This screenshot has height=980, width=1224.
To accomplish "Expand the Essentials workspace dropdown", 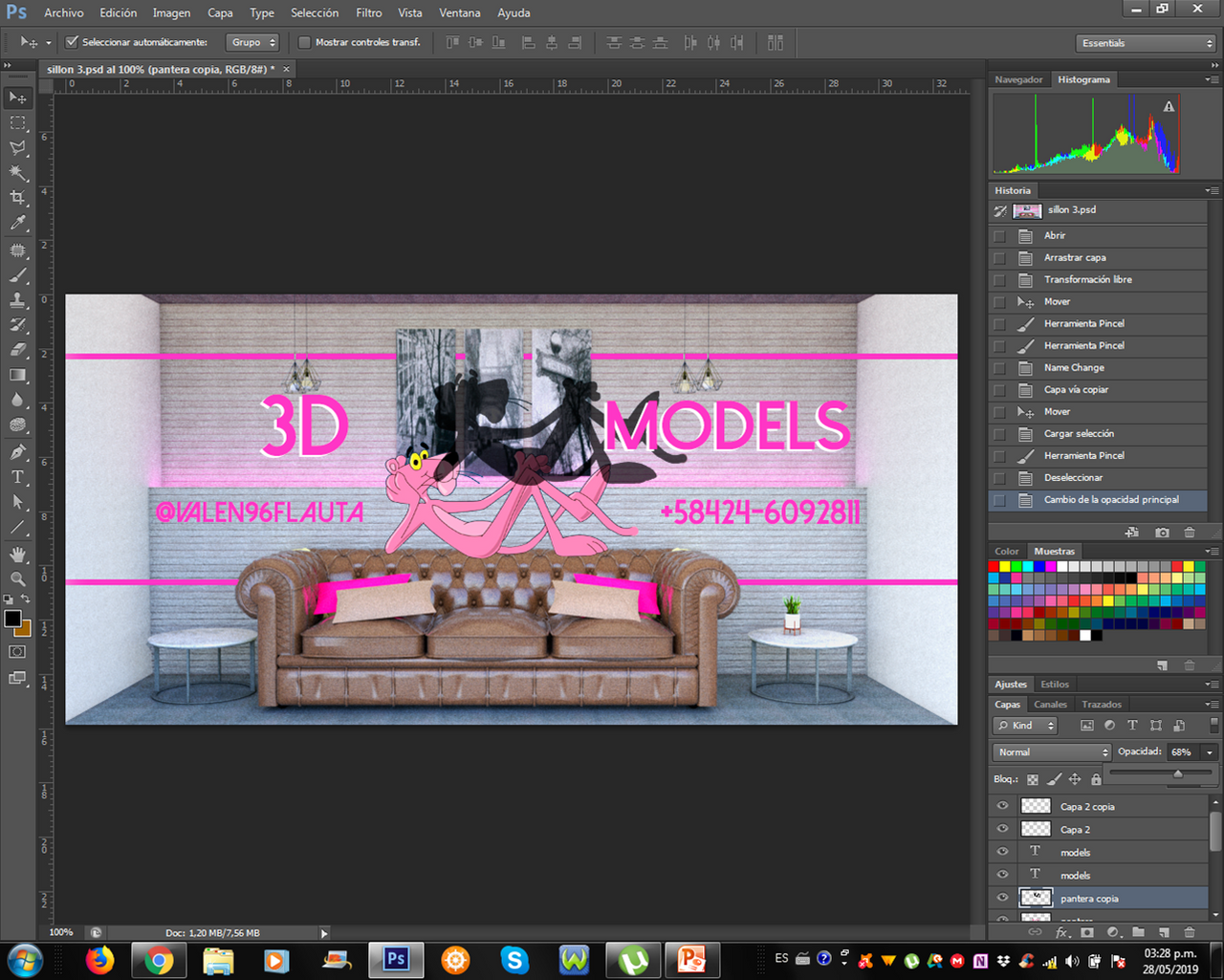I will tap(1146, 43).
